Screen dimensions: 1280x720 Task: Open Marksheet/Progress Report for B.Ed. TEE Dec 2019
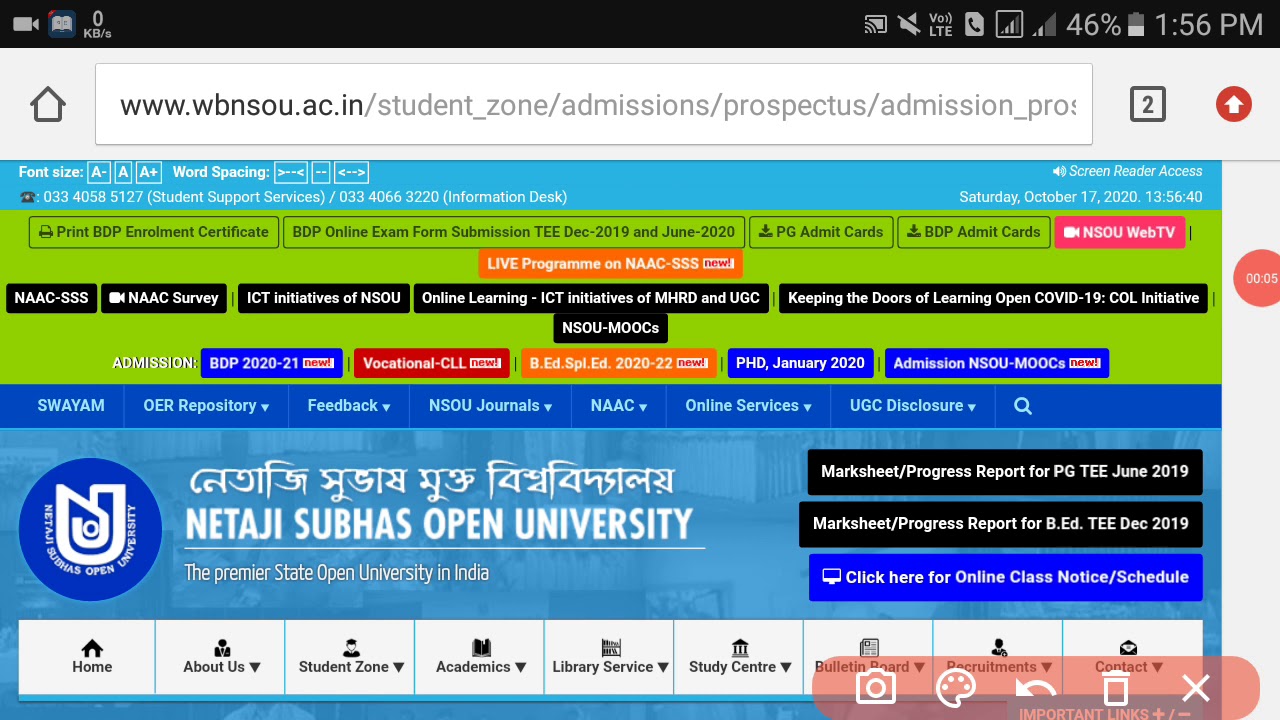pyautogui.click(x=1001, y=524)
